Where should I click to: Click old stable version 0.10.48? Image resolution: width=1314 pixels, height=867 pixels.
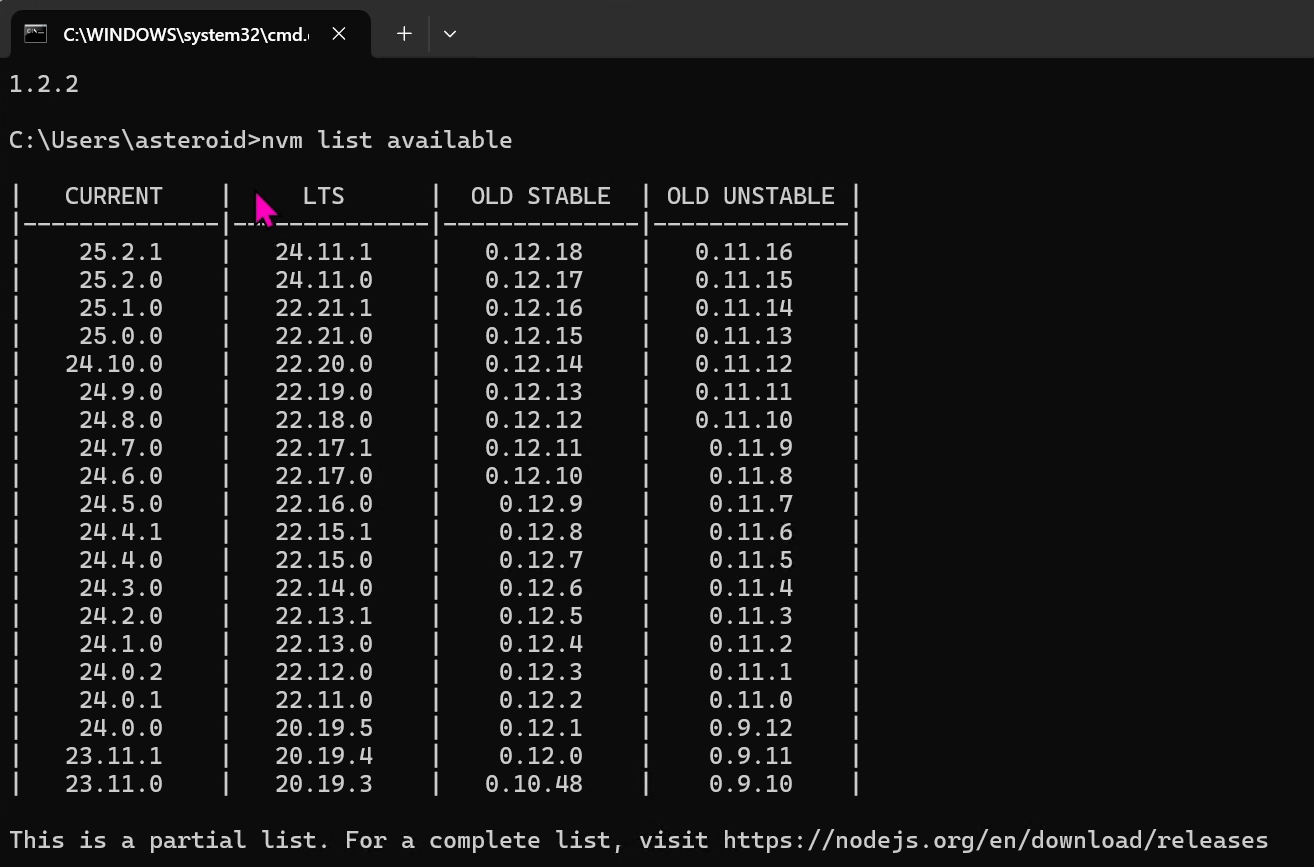point(533,784)
